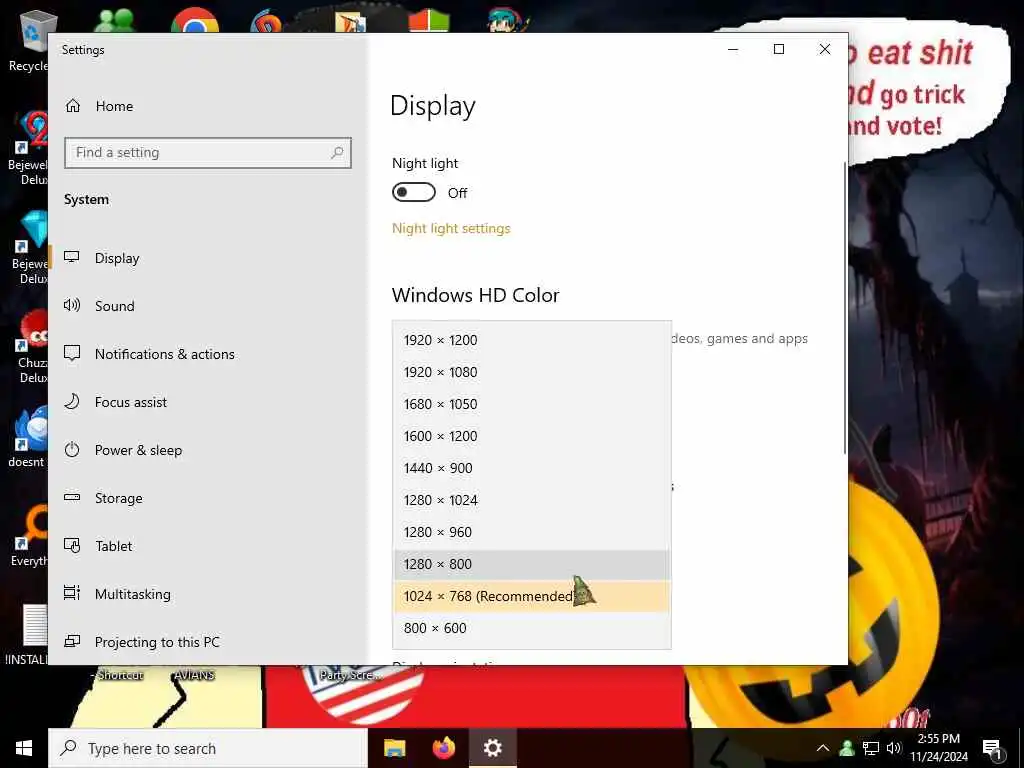The width and height of the screenshot is (1024, 768).
Task: Open Focus assist settings
Action: [x=208, y=402]
